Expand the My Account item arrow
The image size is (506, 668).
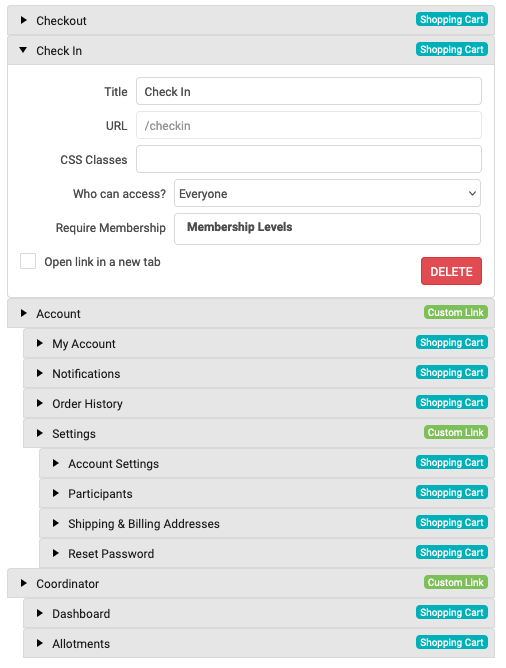[x=40, y=343]
